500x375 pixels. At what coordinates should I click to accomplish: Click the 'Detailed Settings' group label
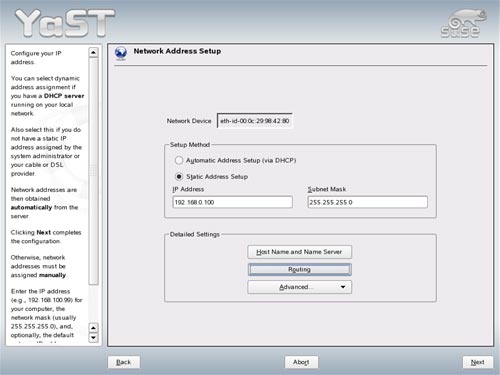(195, 234)
